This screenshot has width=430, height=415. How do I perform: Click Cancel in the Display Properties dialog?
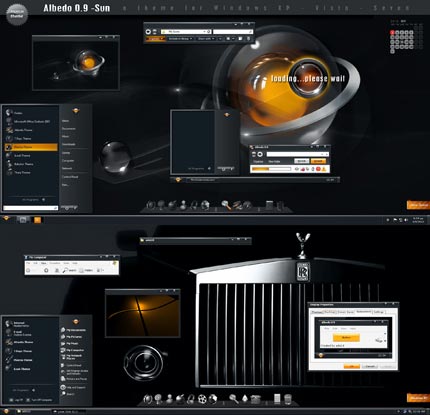click(x=370, y=366)
